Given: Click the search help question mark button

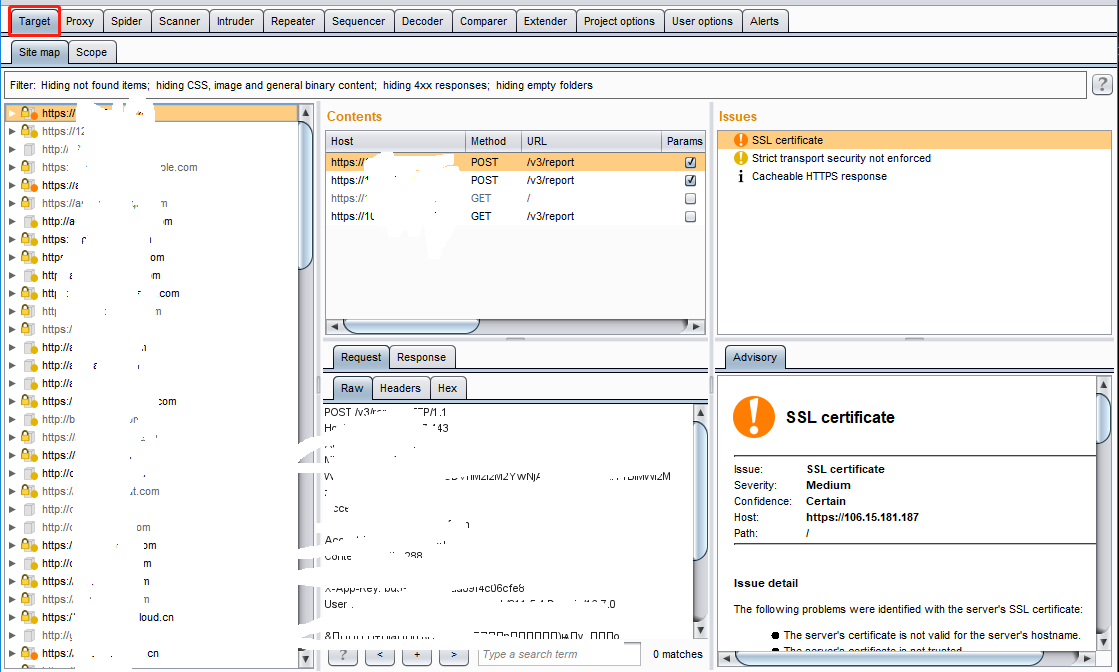Looking at the screenshot, I should point(342,655).
